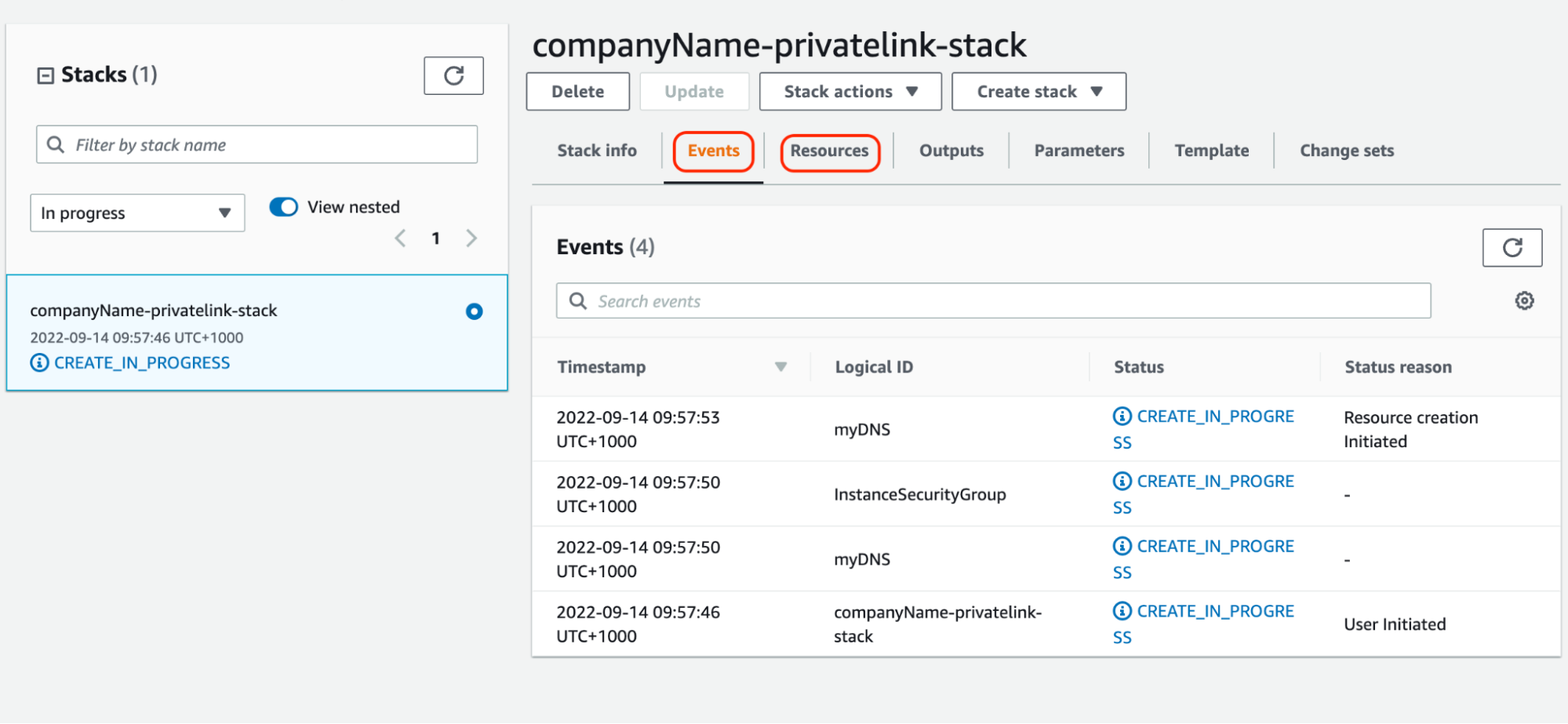Click the Search events field
Screen dimensions: 1568x724
pyautogui.click(x=993, y=301)
